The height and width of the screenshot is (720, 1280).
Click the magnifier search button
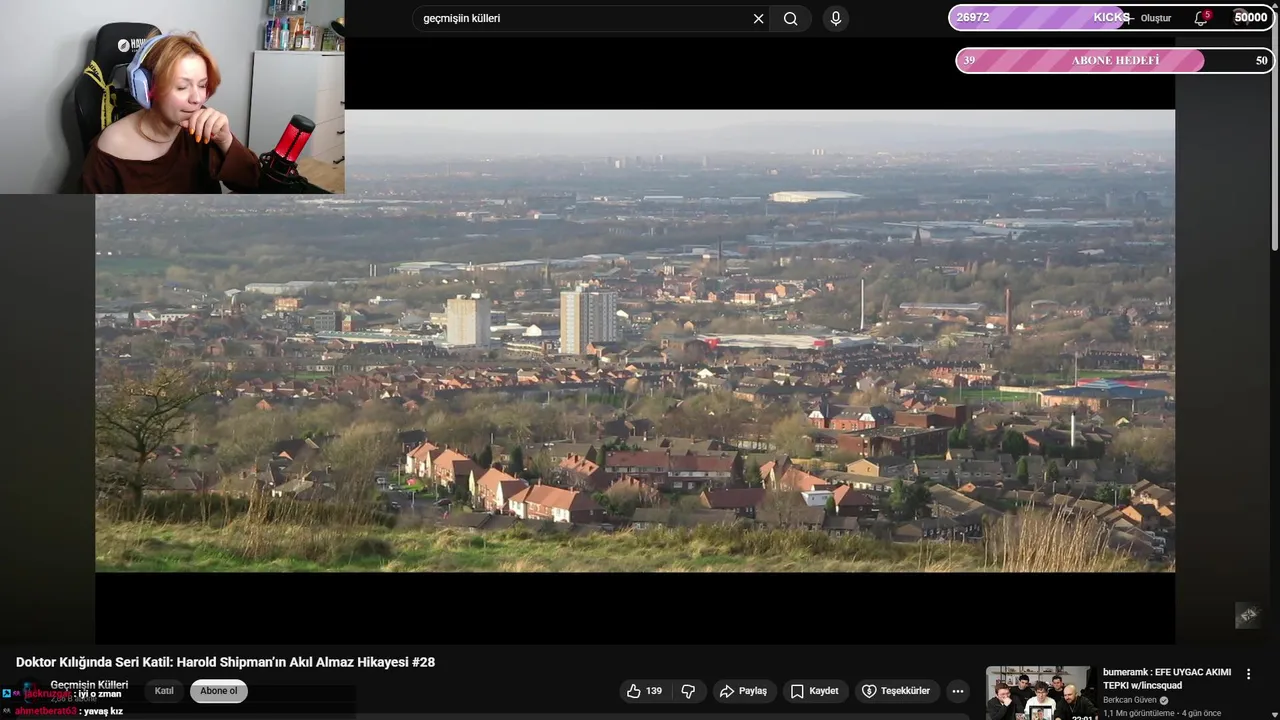(x=790, y=18)
